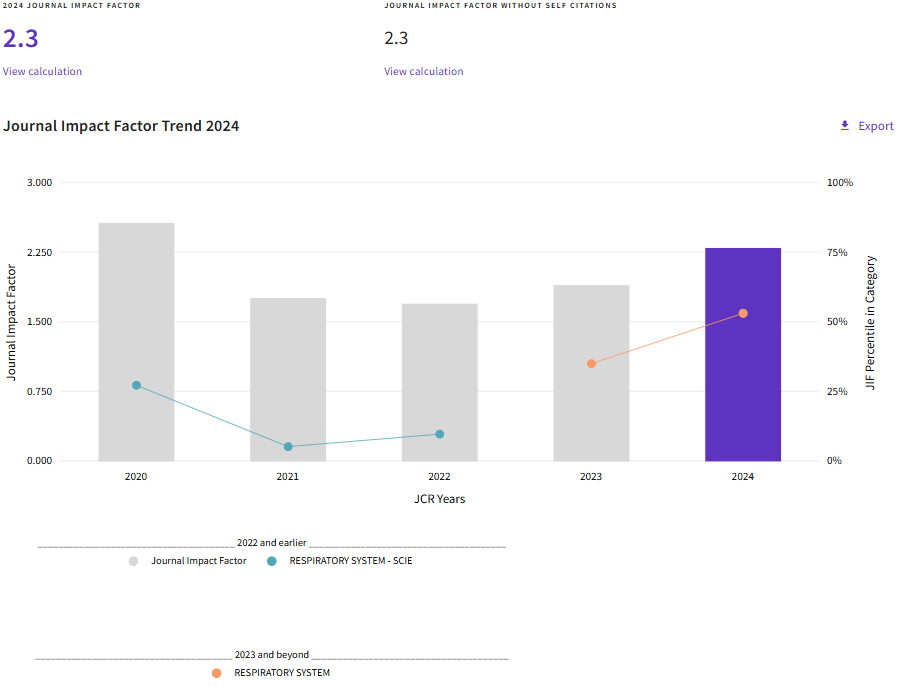Toggle the orange RESPIRATORY SYSTEM legend dot
Screen dimensions: 898x691
216,673
